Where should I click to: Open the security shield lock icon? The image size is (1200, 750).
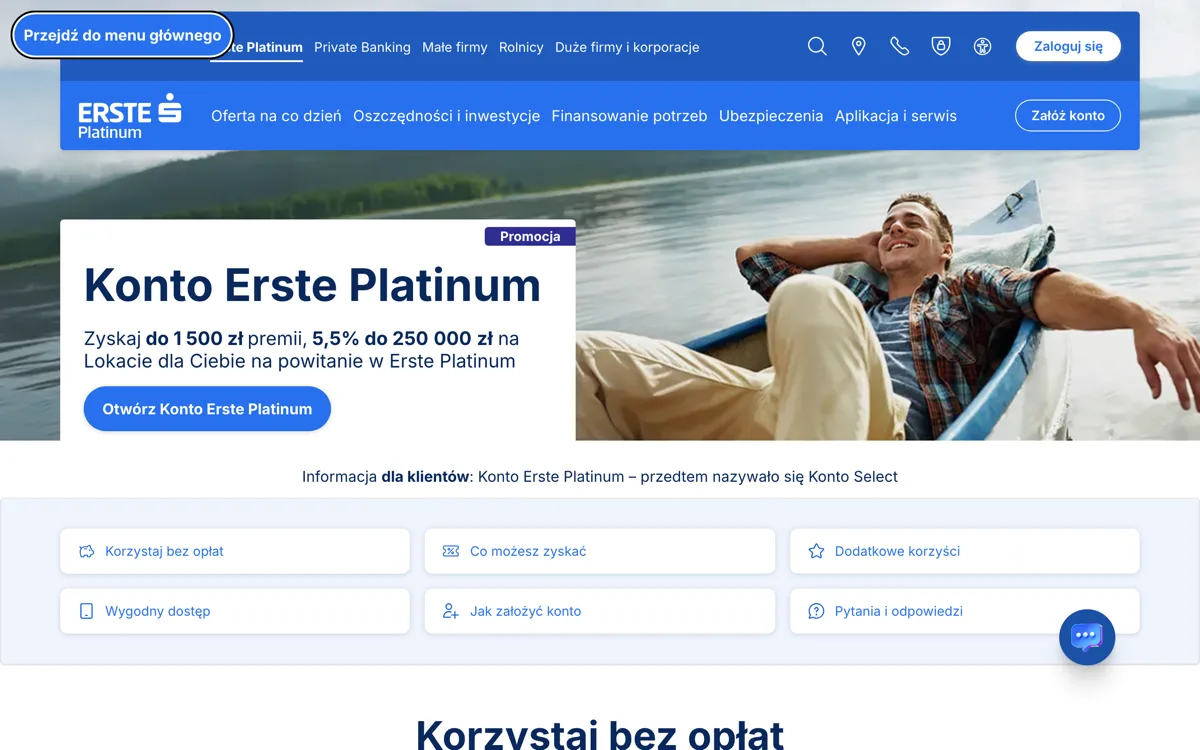(941, 46)
